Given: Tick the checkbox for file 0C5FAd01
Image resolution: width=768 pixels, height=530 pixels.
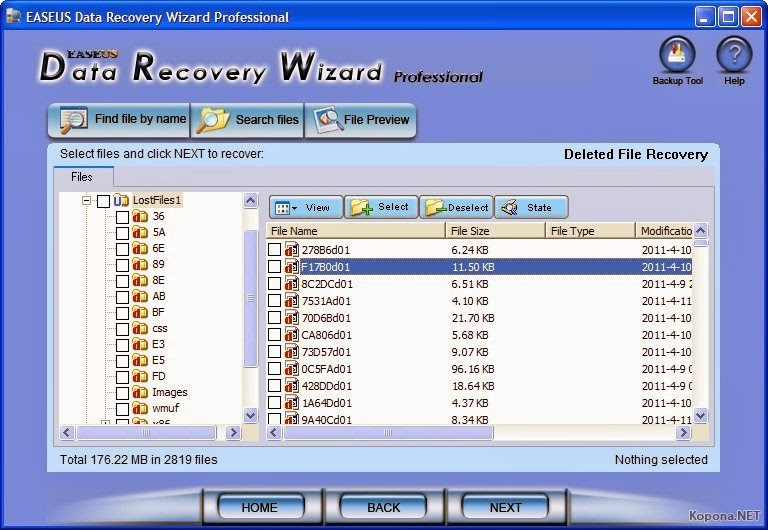Looking at the screenshot, I should (274, 368).
